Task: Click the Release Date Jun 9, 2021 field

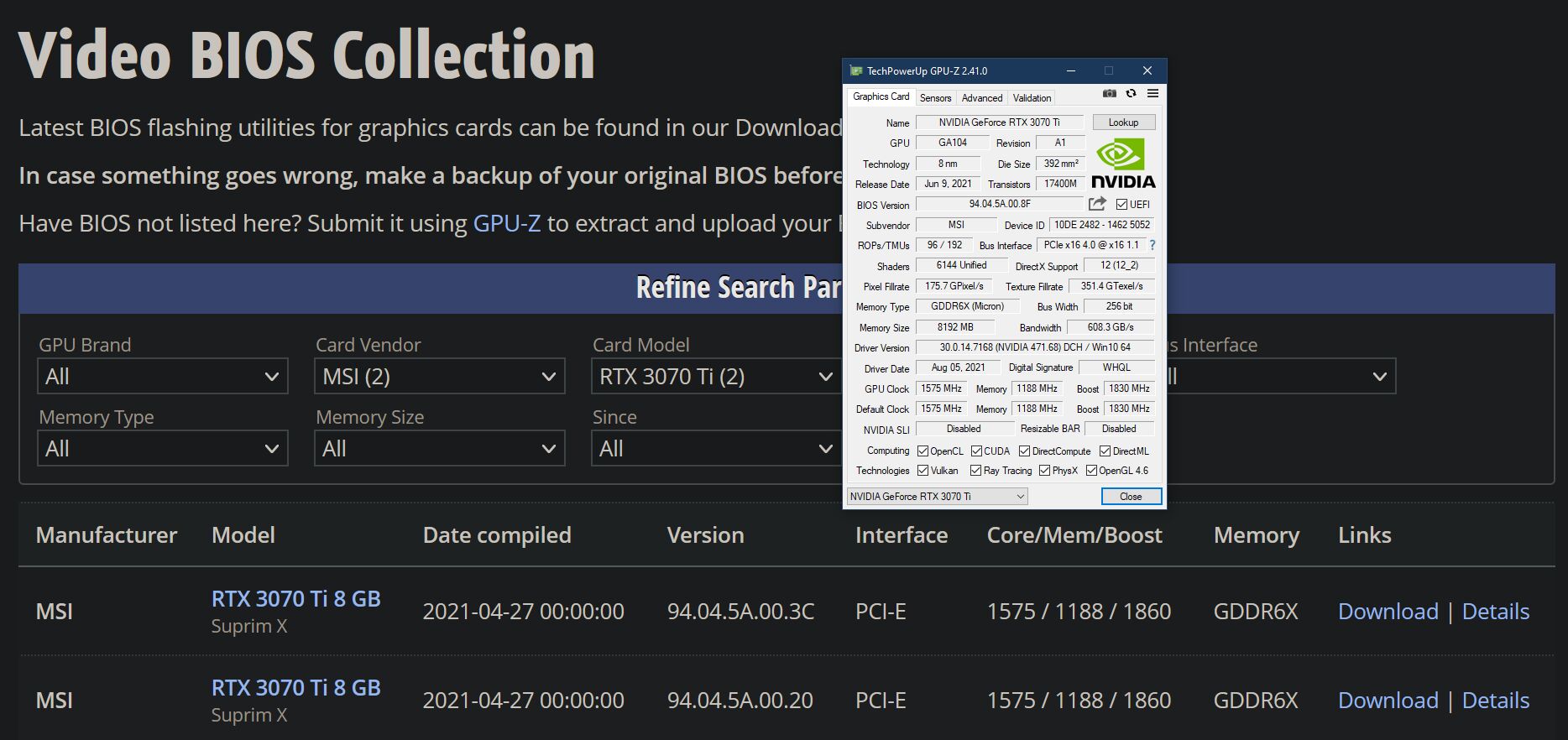Action: click(948, 184)
